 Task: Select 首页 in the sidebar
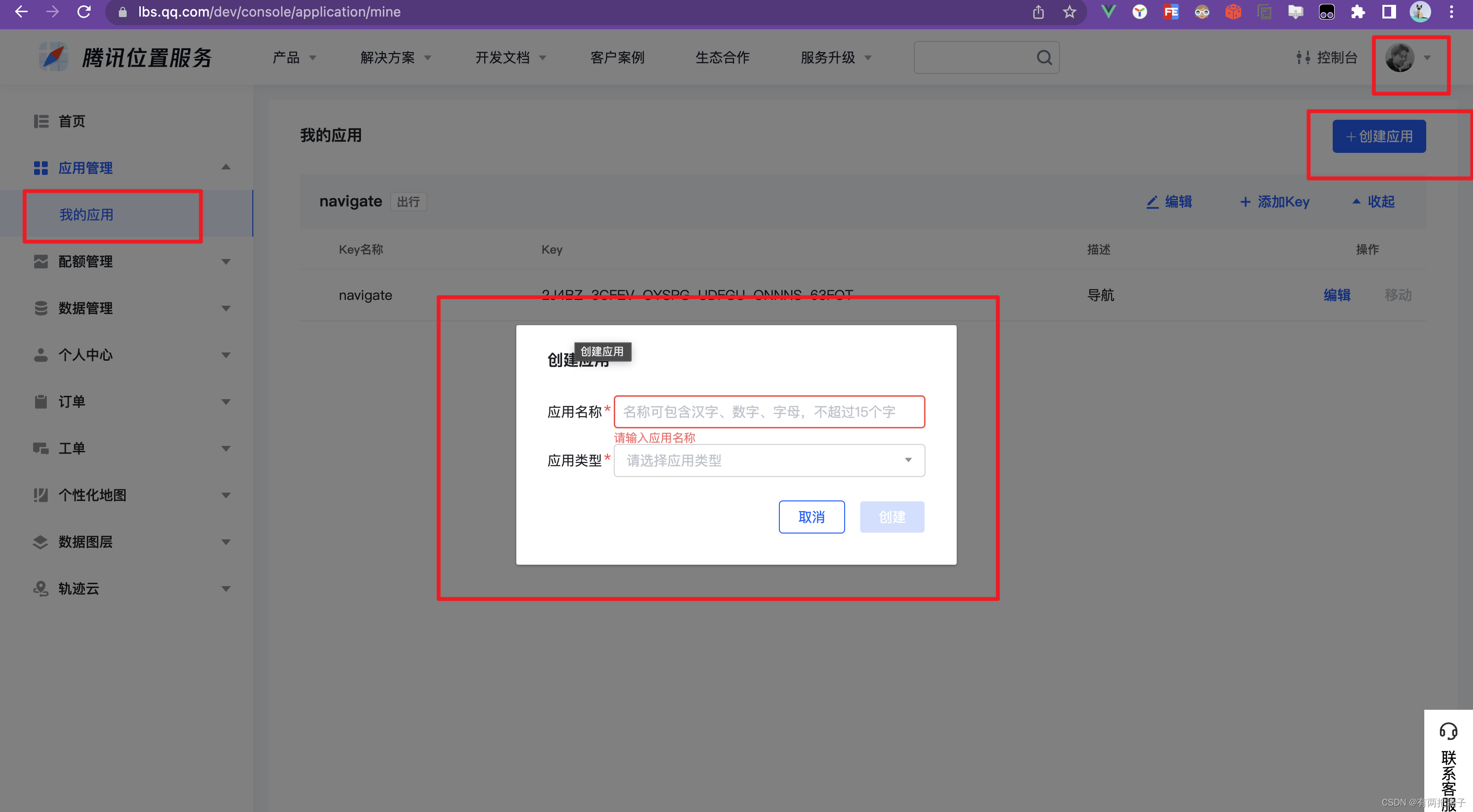[72, 121]
